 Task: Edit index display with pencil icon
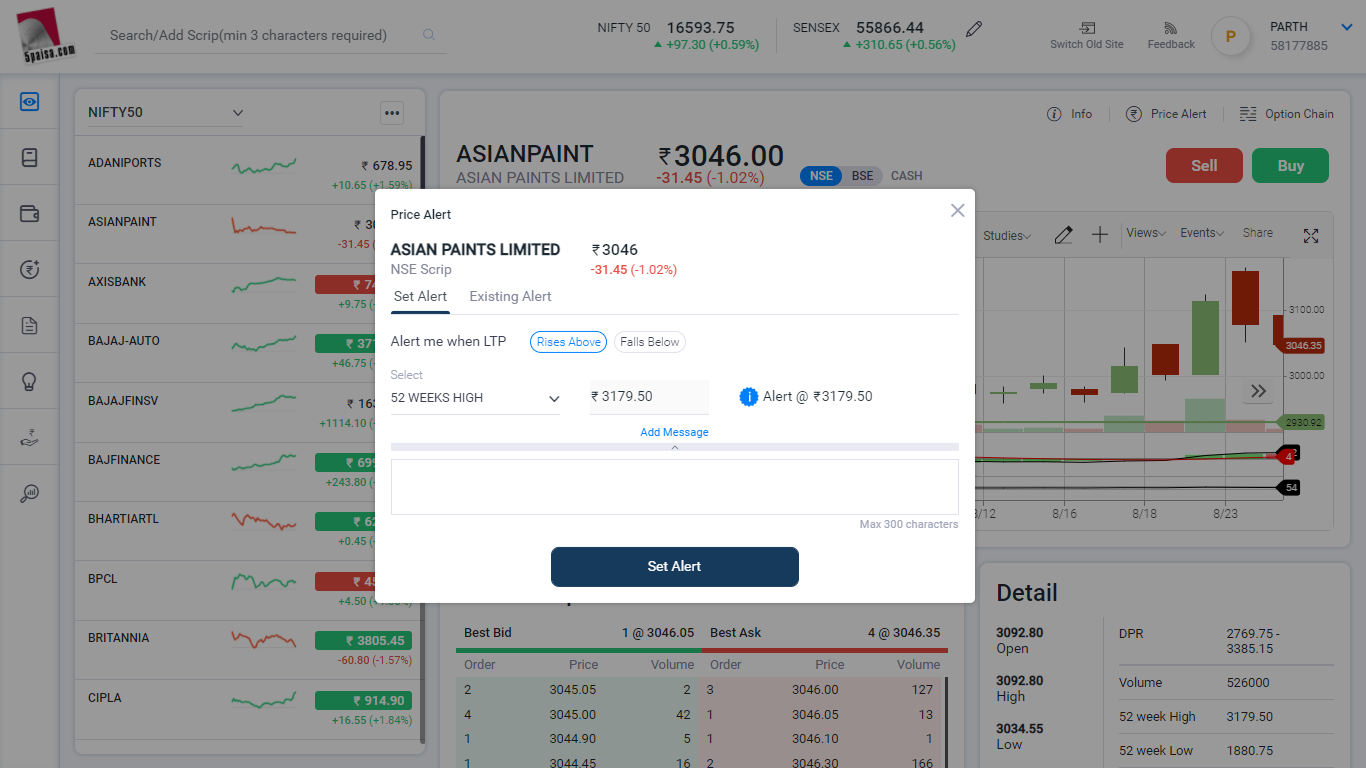974,29
